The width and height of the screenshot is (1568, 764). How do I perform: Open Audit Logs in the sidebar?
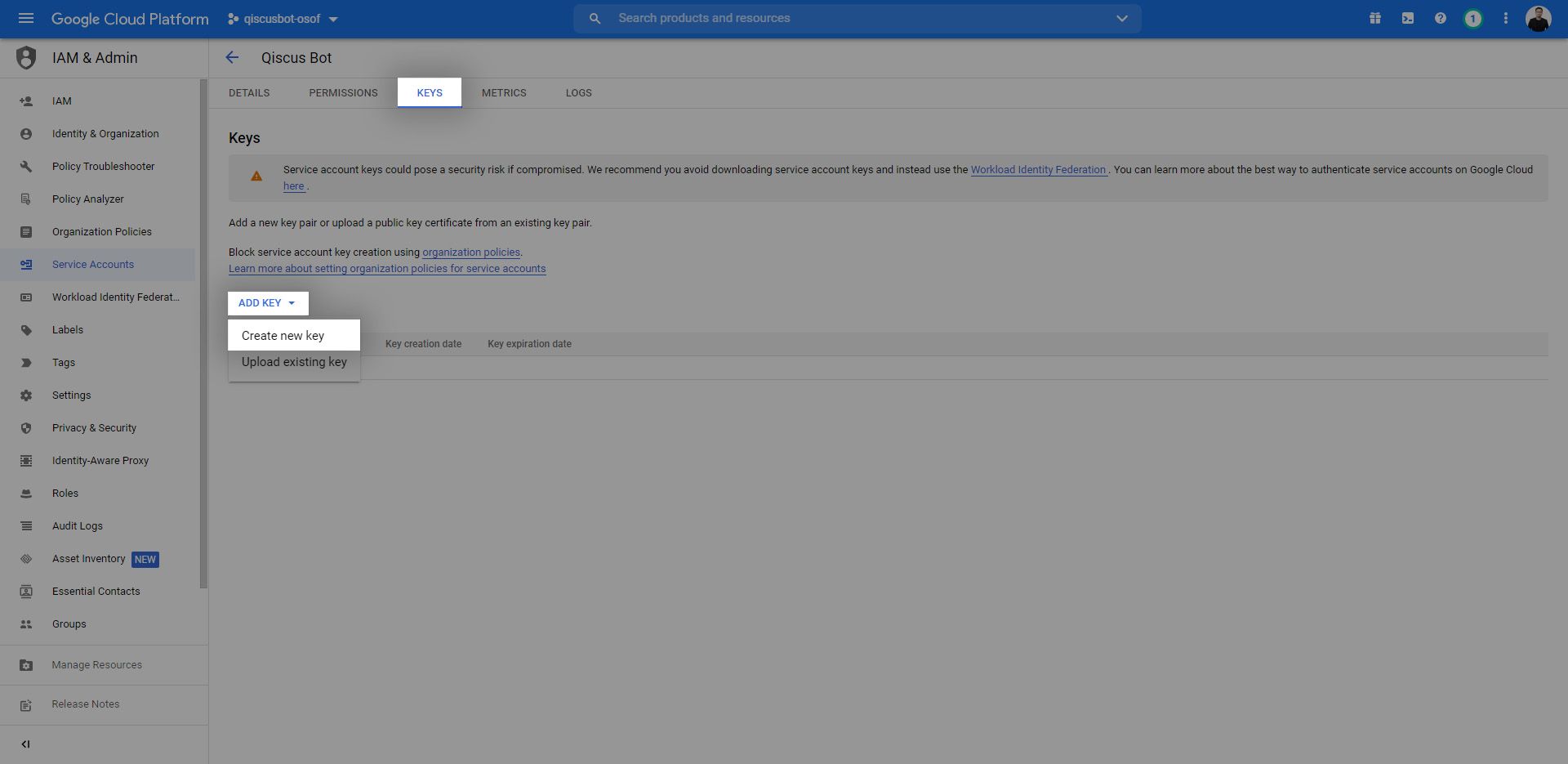pyautogui.click(x=78, y=525)
